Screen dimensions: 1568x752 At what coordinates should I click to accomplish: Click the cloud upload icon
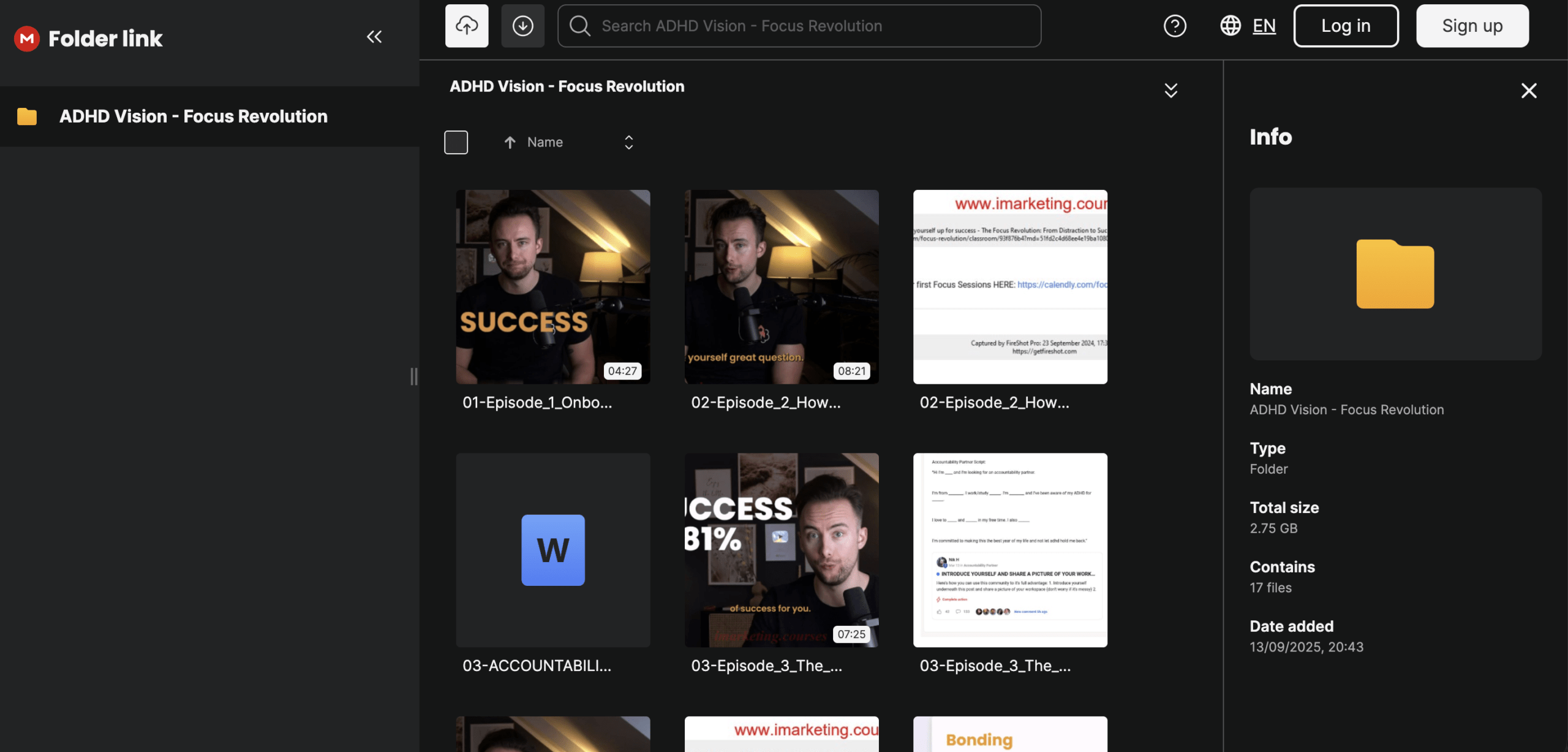click(466, 26)
